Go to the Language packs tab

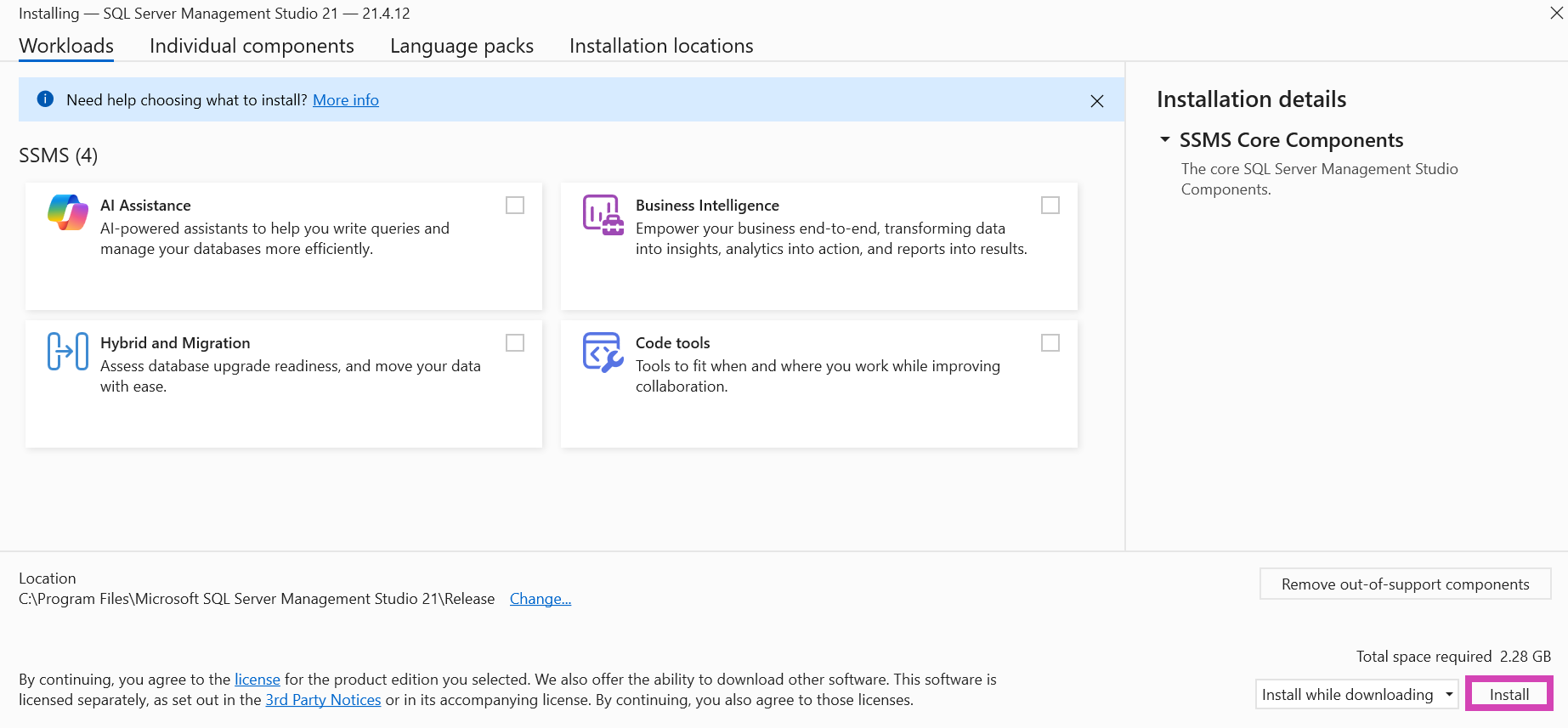[461, 46]
